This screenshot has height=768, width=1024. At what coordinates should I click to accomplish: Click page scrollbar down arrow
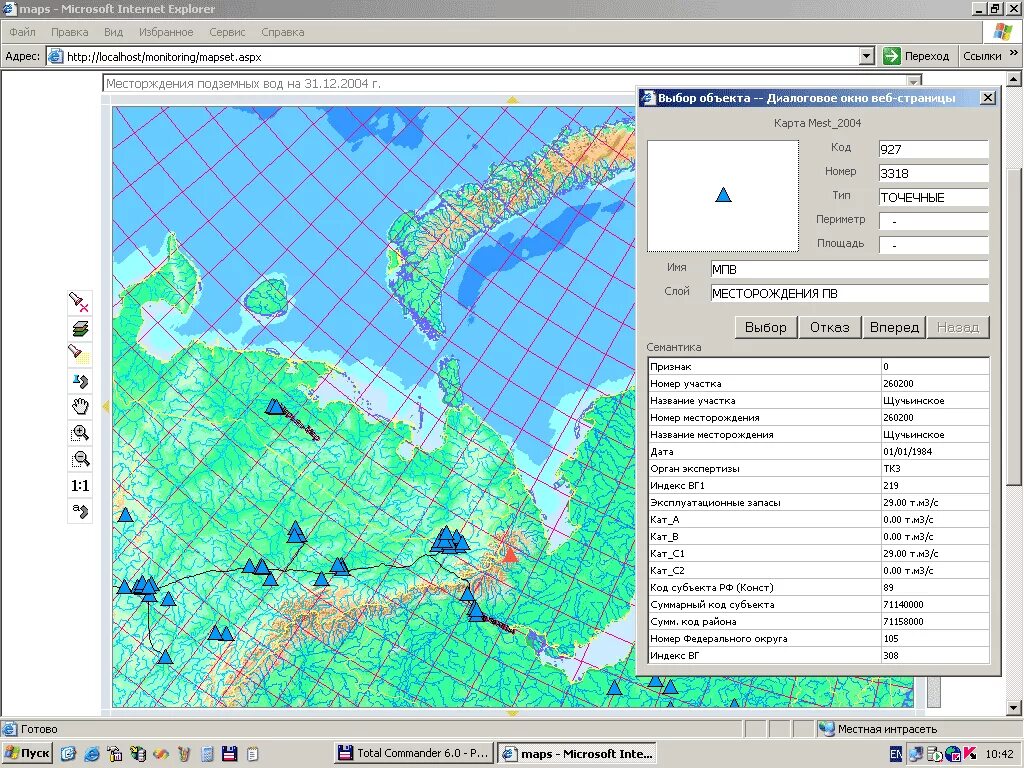click(1014, 708)
